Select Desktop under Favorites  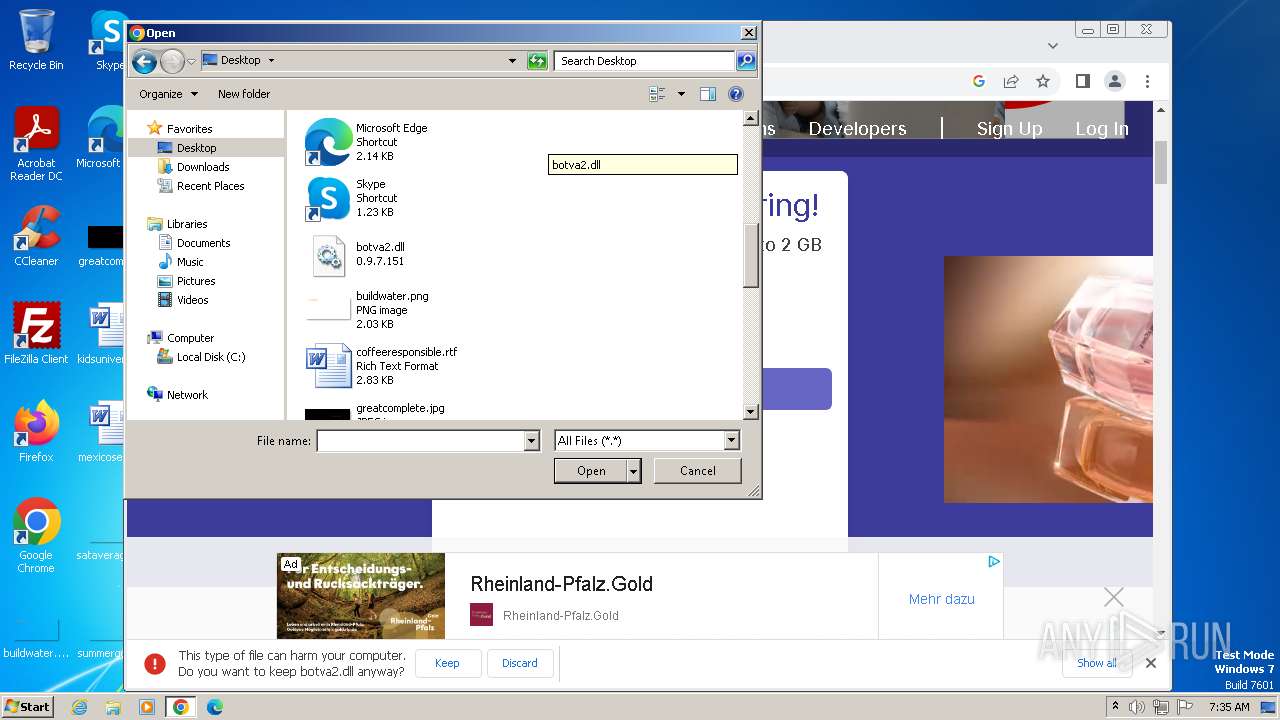[x=196, y=148]
